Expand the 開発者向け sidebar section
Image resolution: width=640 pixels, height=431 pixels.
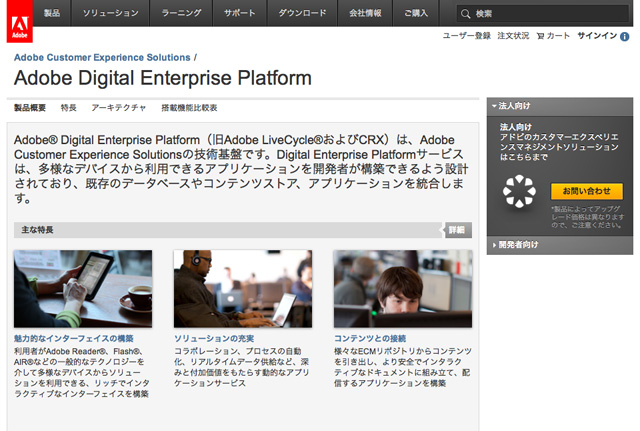click(560, 245)
